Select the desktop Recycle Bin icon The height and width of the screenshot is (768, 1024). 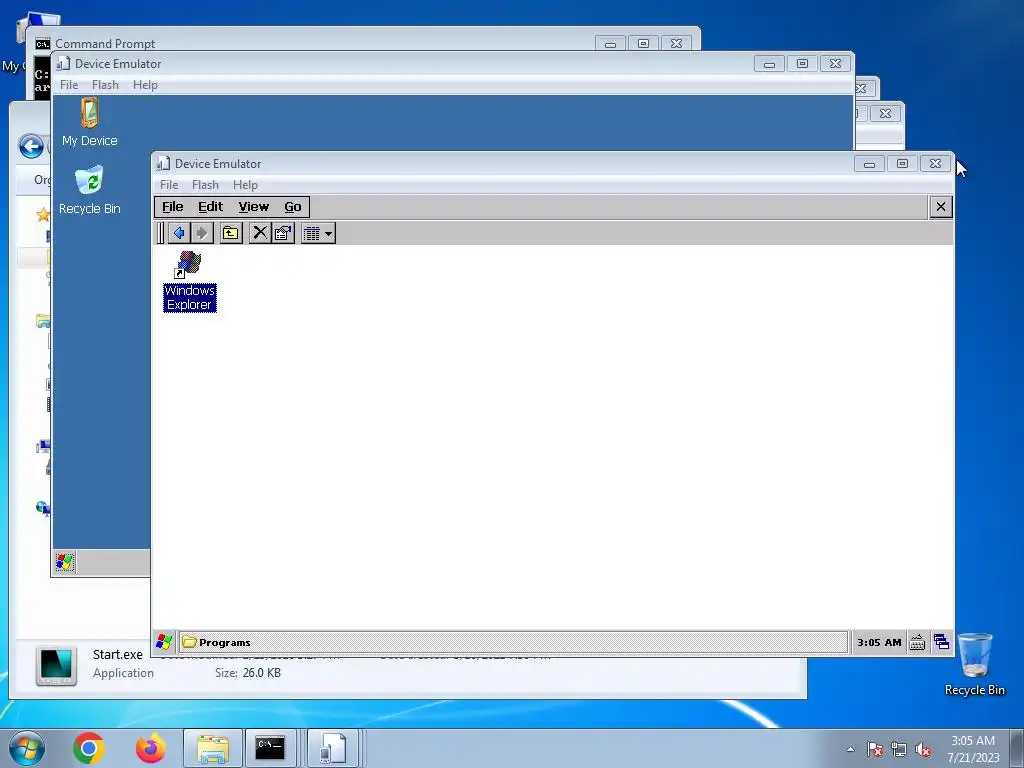point(974,664)
